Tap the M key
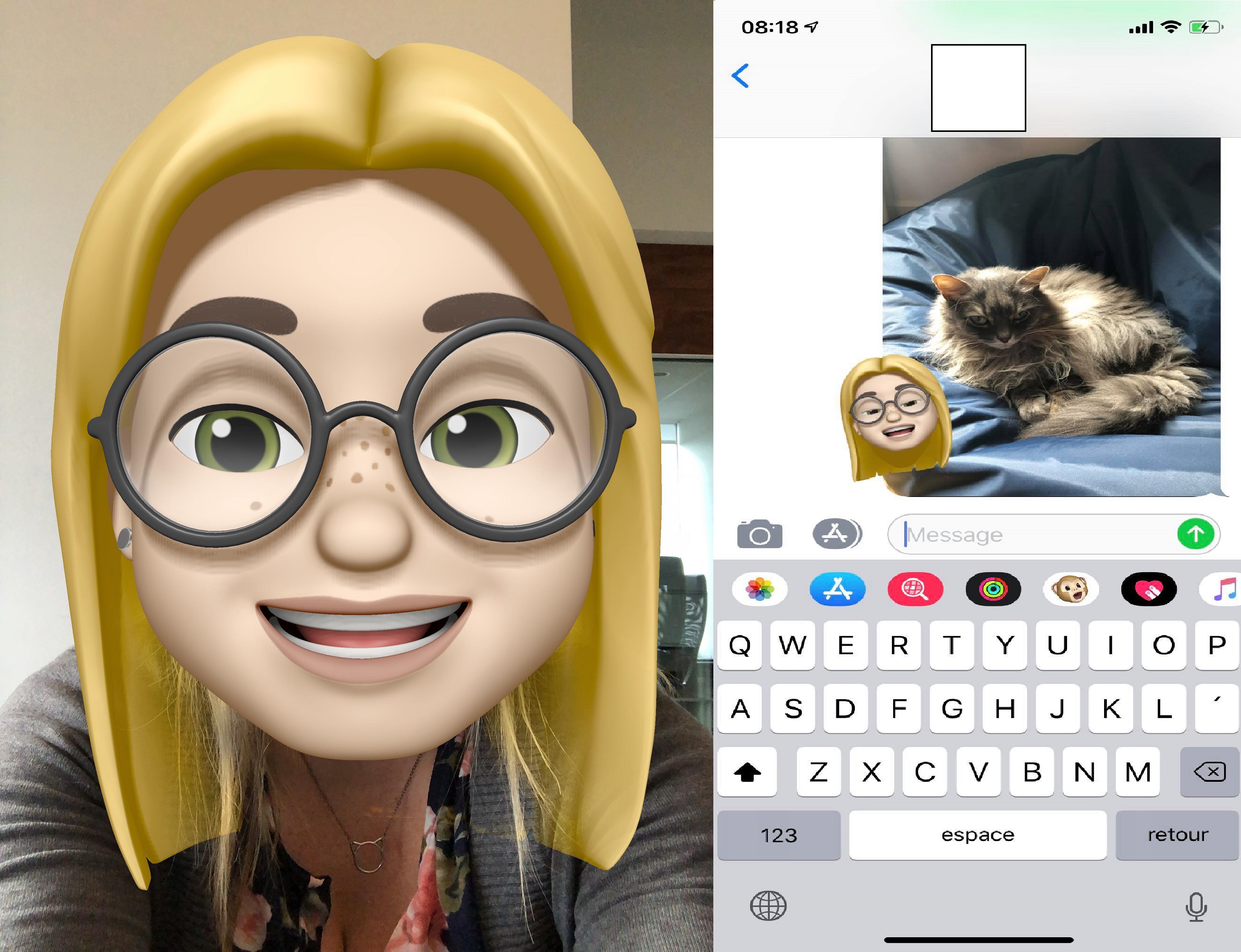The image size is (1241, 952). click(x=1138, y=771)
